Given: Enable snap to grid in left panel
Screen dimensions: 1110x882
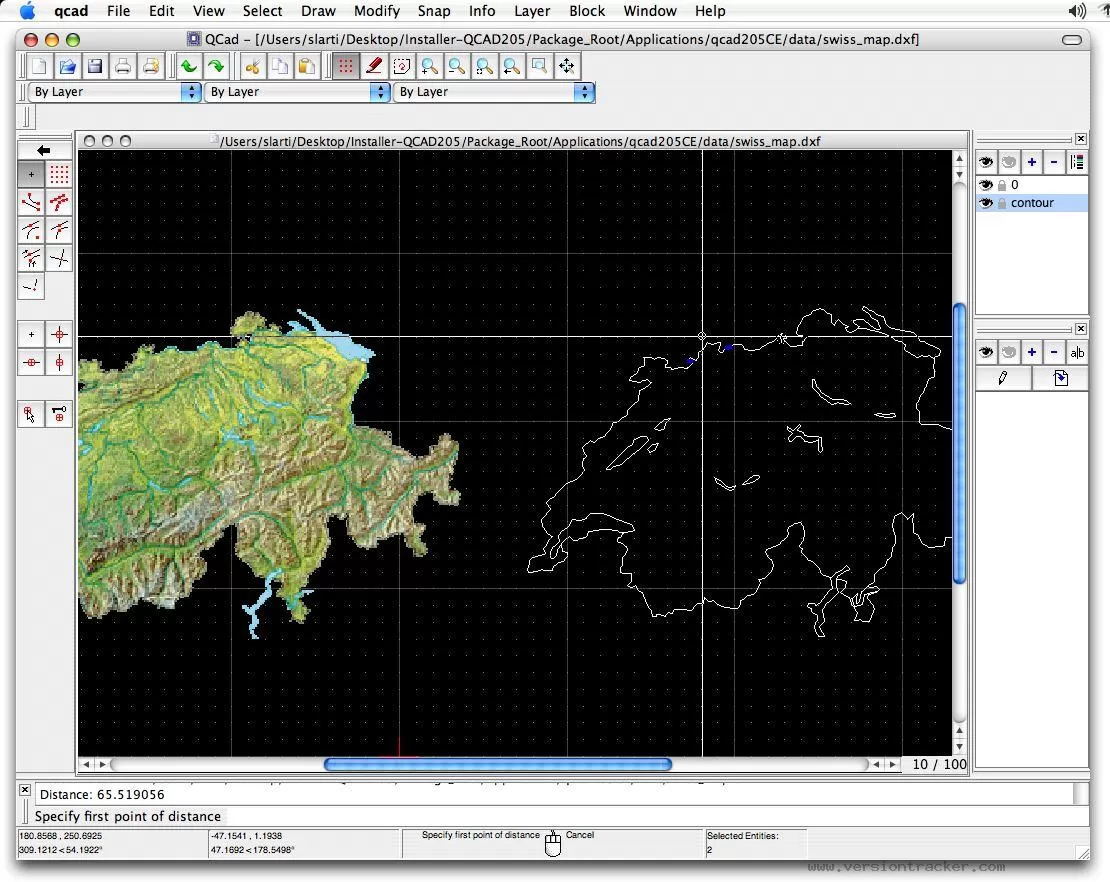Looking at the screenshot, I should point(59,174).
